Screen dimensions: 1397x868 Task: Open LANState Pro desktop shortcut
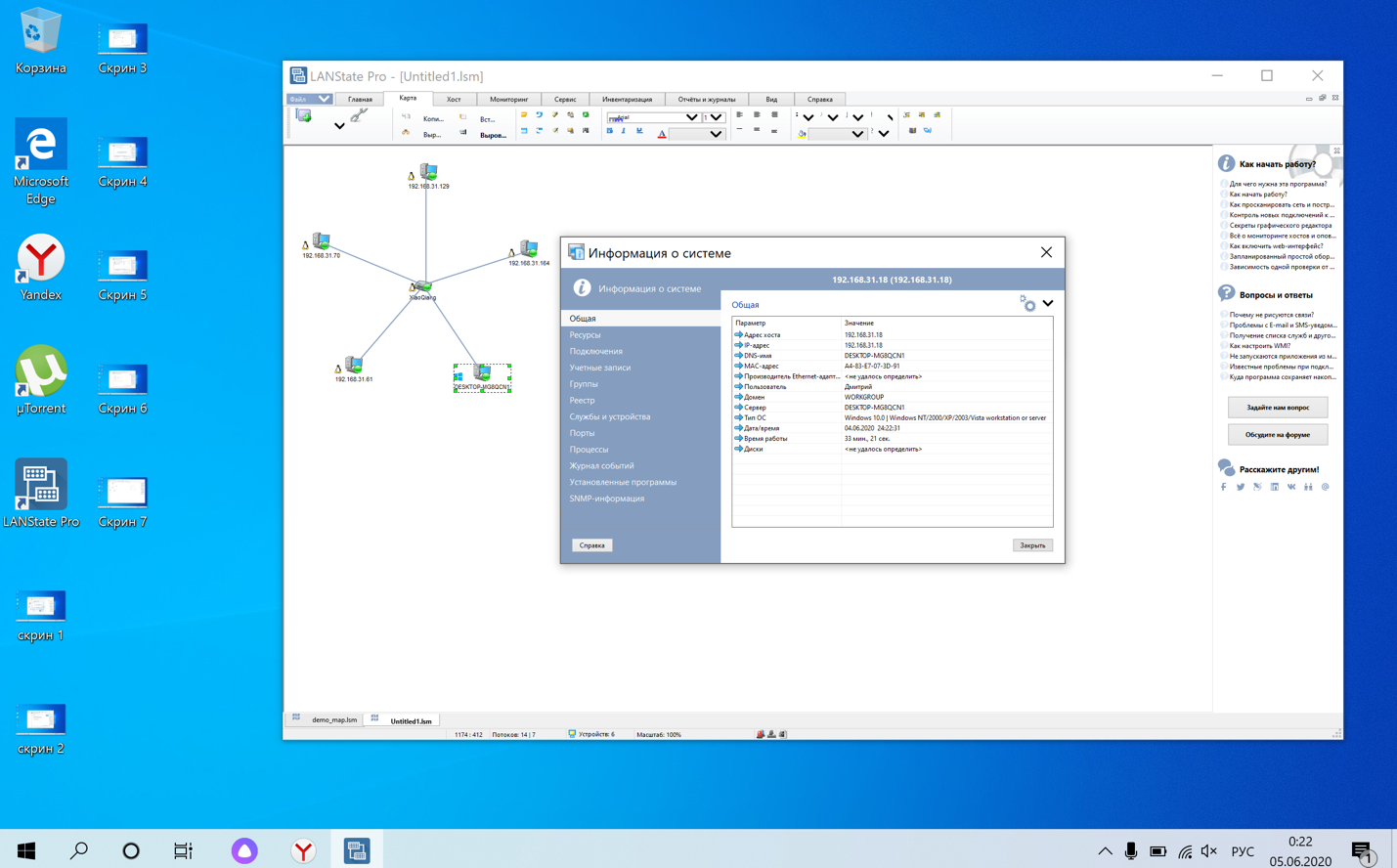[x=41, y=494]
